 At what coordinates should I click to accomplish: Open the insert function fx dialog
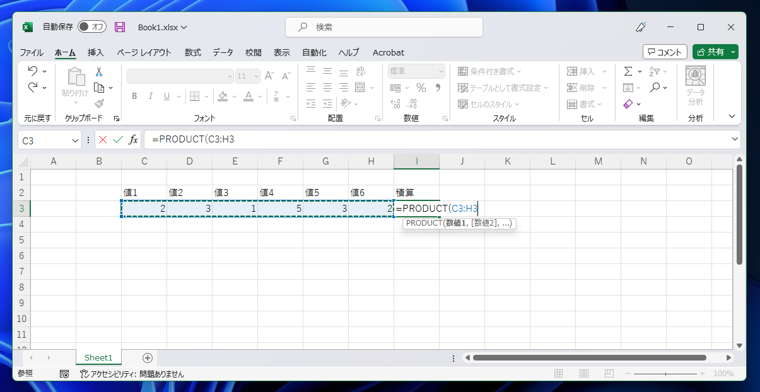(133, 140)
